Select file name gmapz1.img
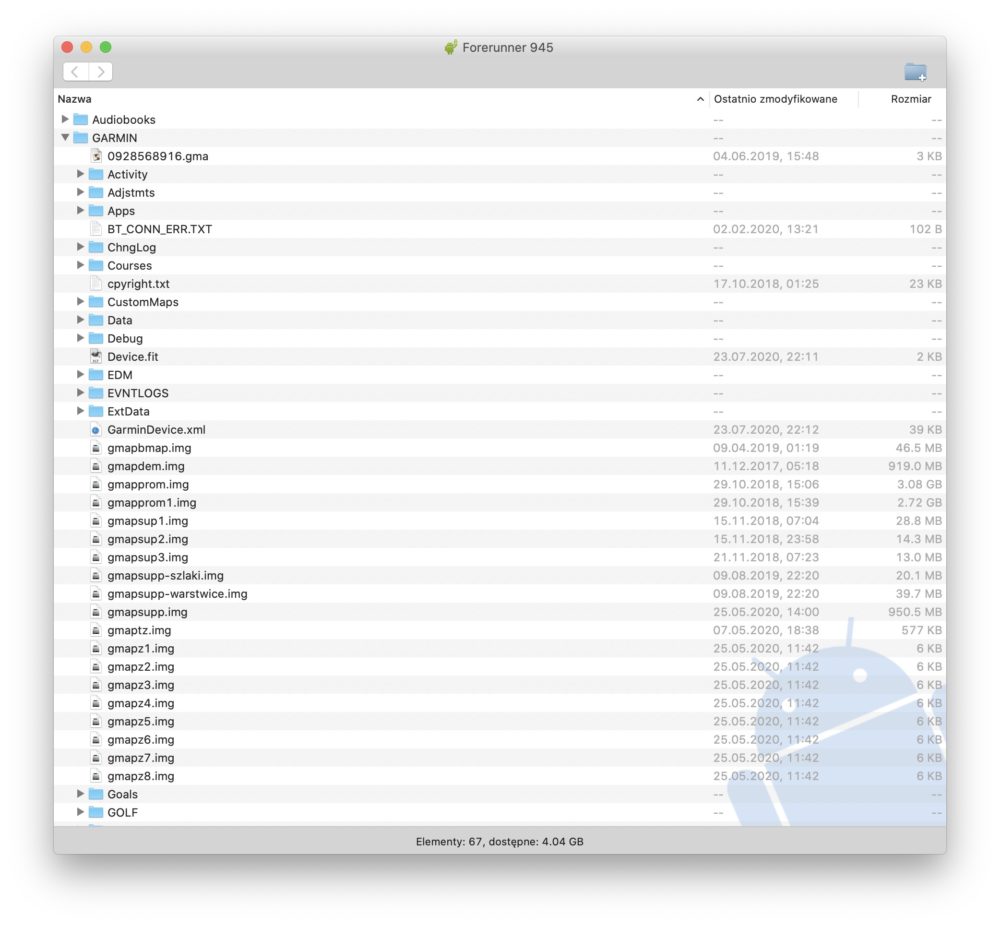 pos(141,648)
